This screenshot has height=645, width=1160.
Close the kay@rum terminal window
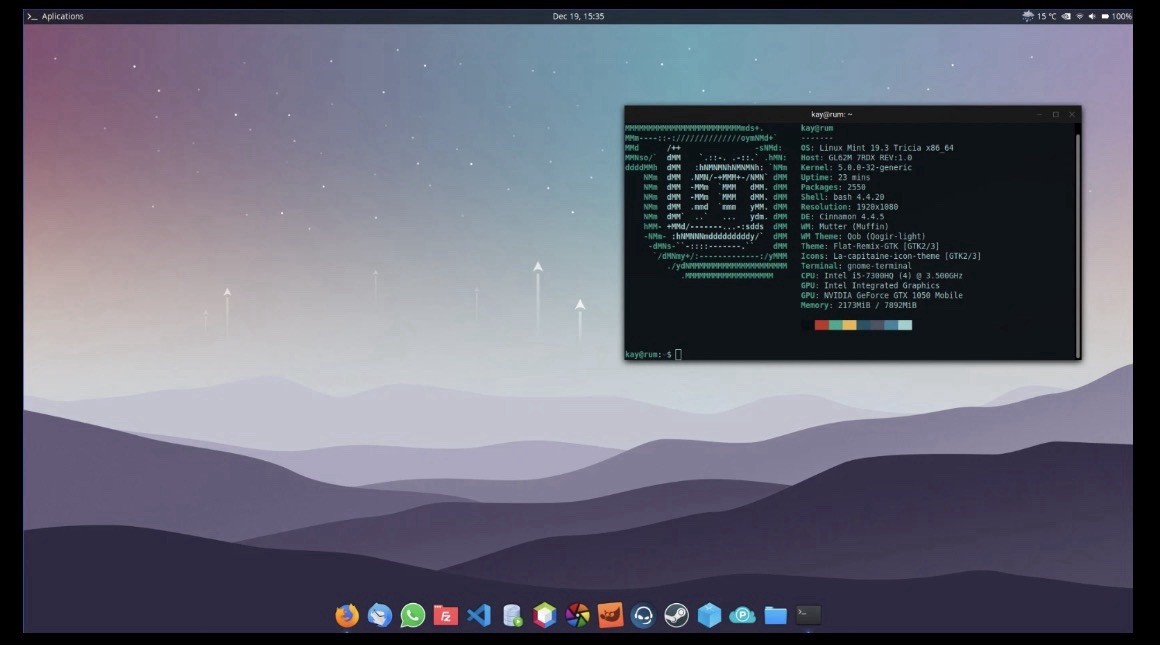[x=1072, y=114]
